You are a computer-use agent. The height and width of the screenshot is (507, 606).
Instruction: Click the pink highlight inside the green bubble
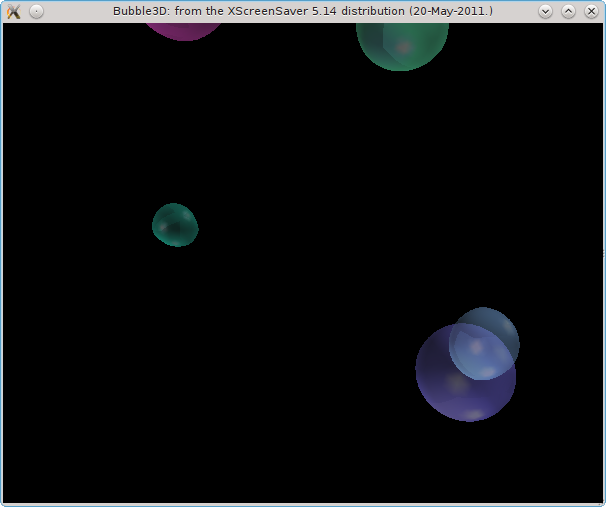click(404, 47)
